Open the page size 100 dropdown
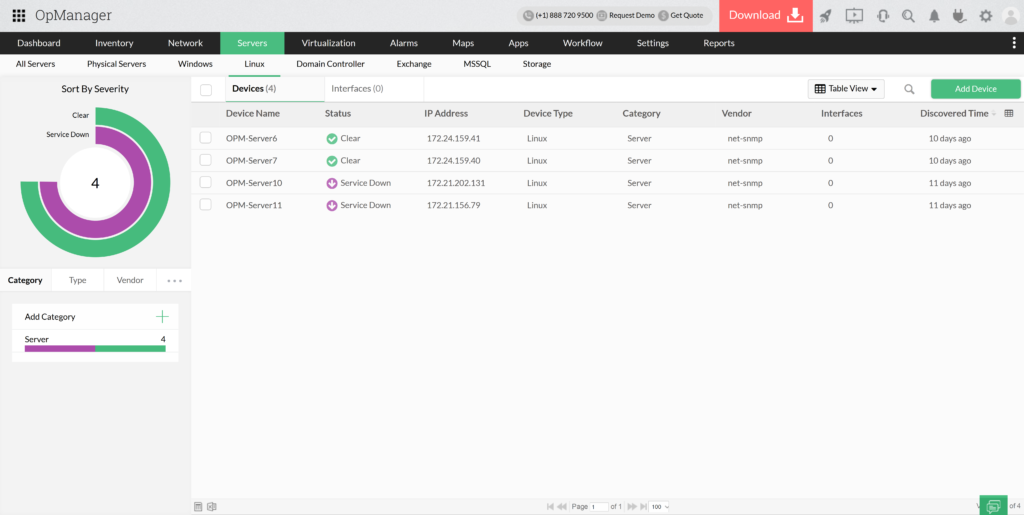Image resolution: width=1024 pixels, height=515 pixels. [x=660, y=507]
